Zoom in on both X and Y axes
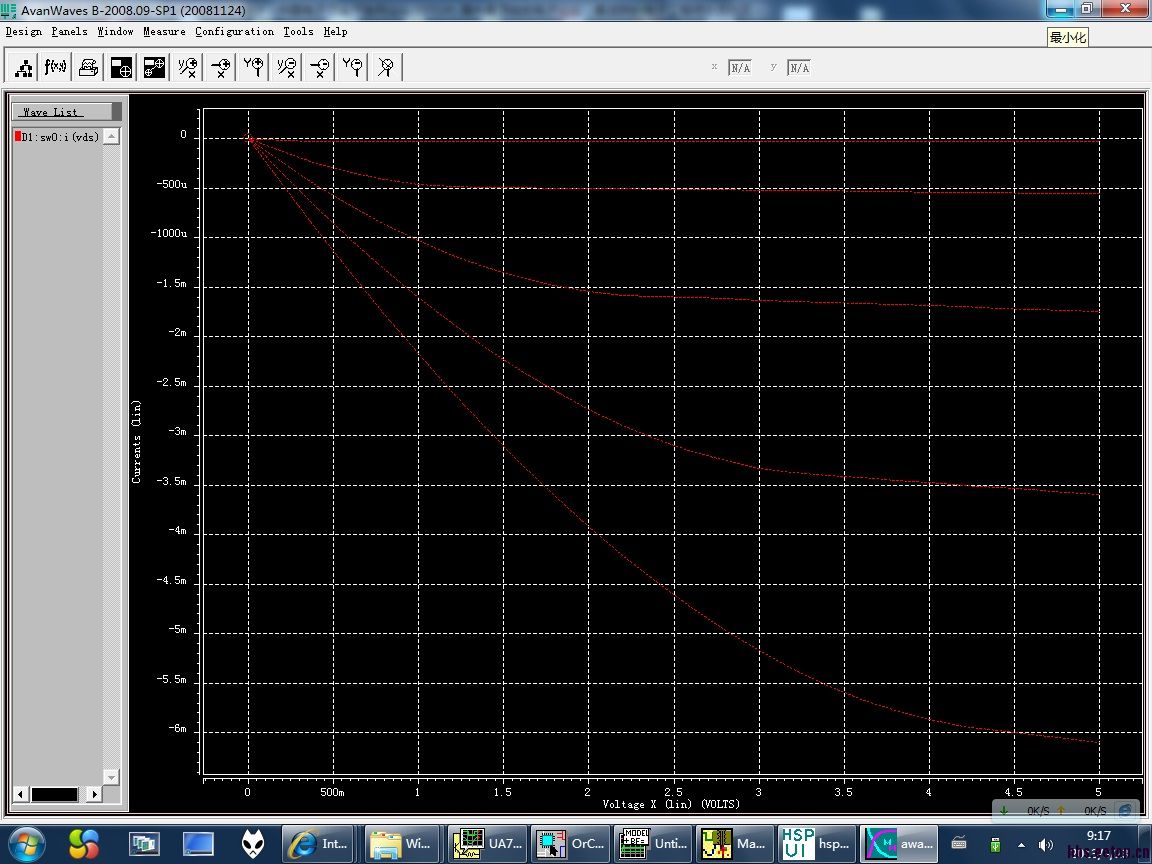The height and width of the screenshot is (864, 1152). tap(187, 68)
